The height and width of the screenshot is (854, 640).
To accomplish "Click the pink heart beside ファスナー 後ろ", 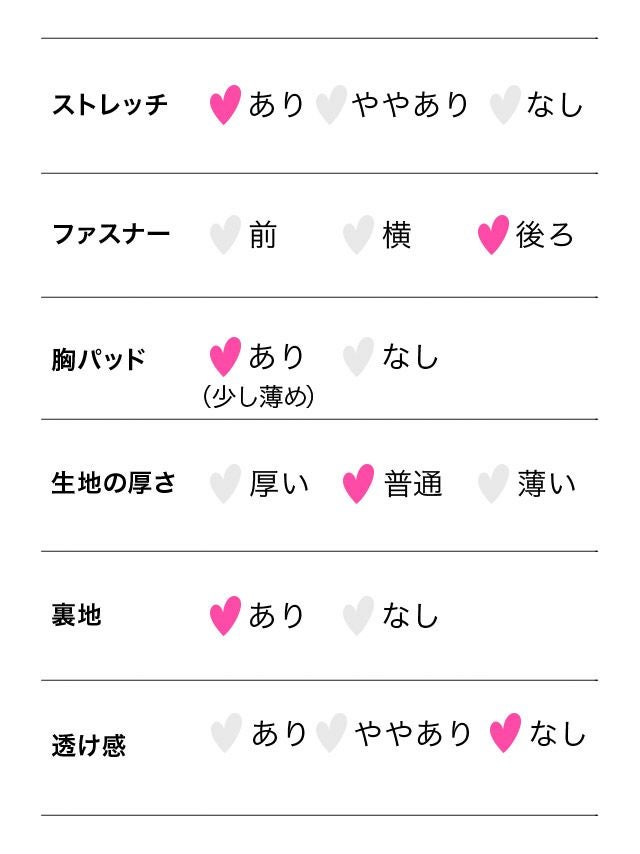I will point(493,235).
